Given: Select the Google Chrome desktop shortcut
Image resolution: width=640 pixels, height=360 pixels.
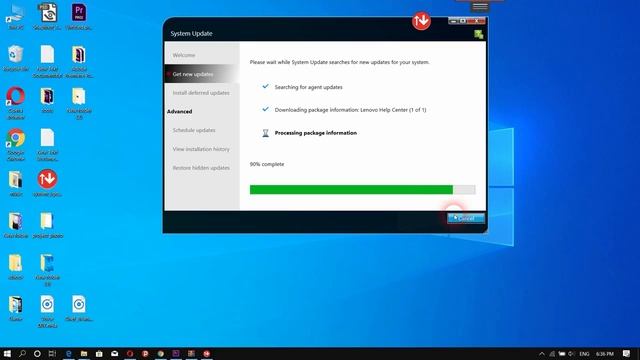Looking at the screenshot, I should (16, 144).
